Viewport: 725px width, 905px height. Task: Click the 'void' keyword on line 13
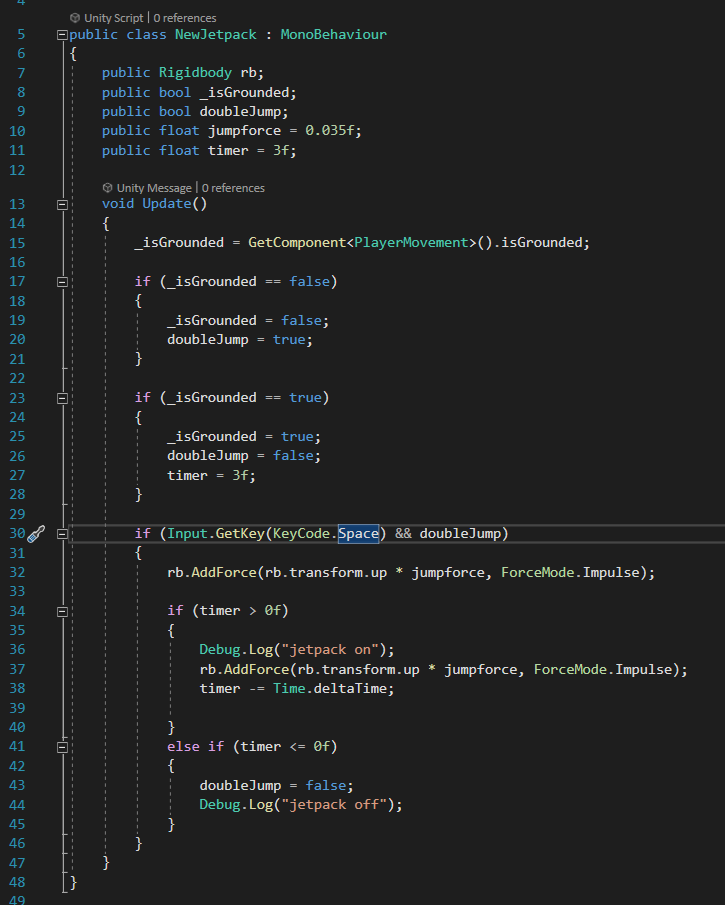tap(118, 204)
